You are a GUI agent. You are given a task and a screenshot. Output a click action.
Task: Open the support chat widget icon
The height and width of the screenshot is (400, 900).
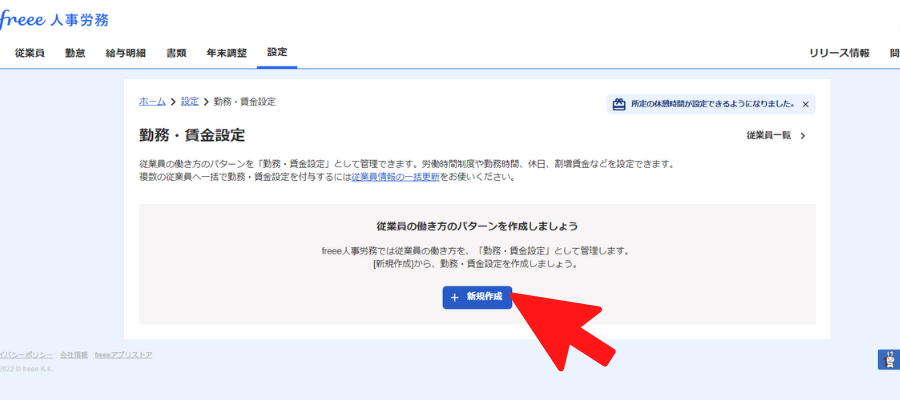(x=888, y=360)
